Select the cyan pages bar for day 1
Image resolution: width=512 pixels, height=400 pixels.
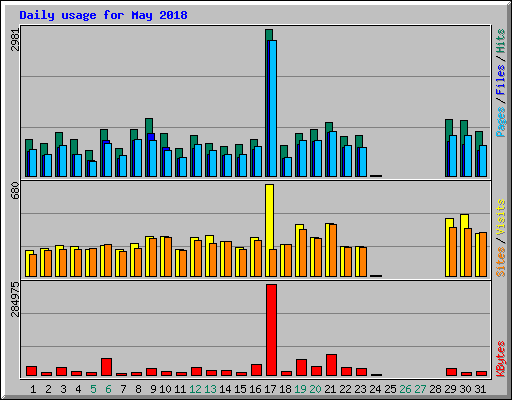click(33, 163)
